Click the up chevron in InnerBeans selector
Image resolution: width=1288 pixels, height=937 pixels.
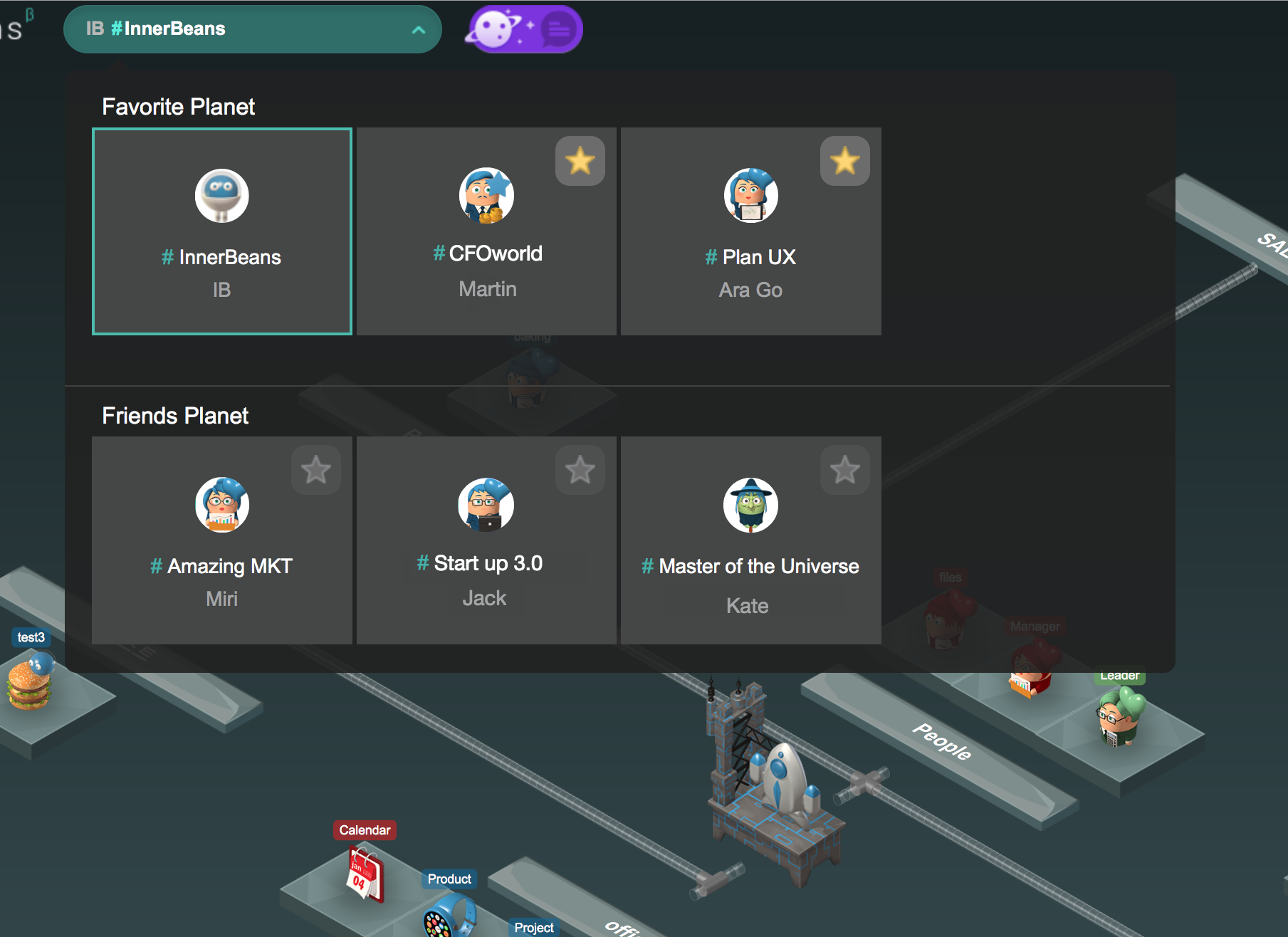[419, 30]
